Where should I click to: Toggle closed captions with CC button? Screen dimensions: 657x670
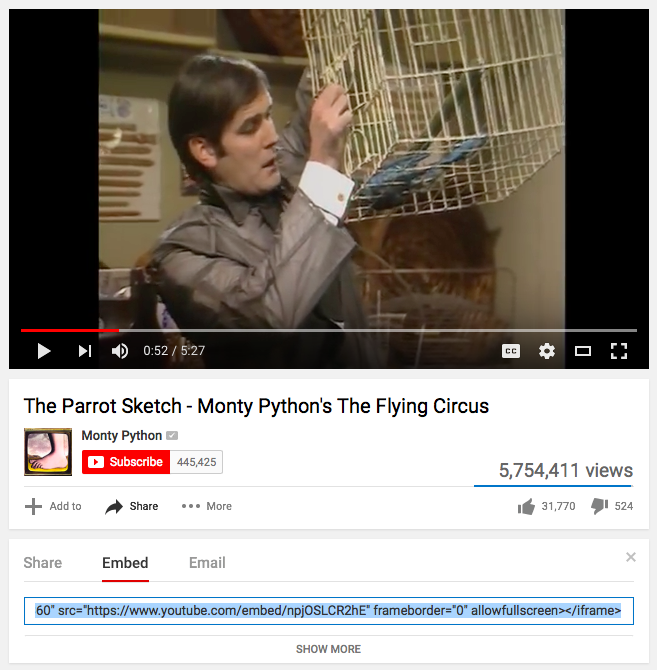(x=511, y=351)
